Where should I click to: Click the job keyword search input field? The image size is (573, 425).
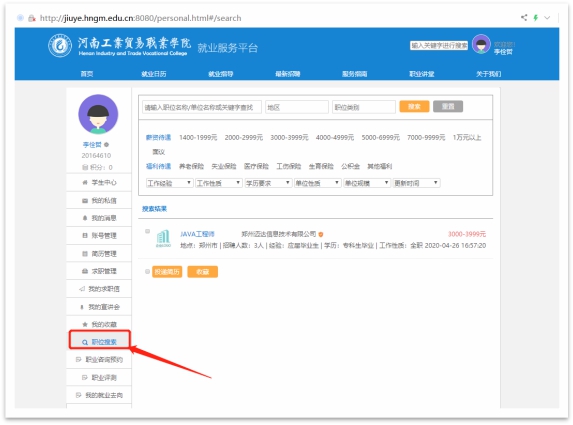202,107
